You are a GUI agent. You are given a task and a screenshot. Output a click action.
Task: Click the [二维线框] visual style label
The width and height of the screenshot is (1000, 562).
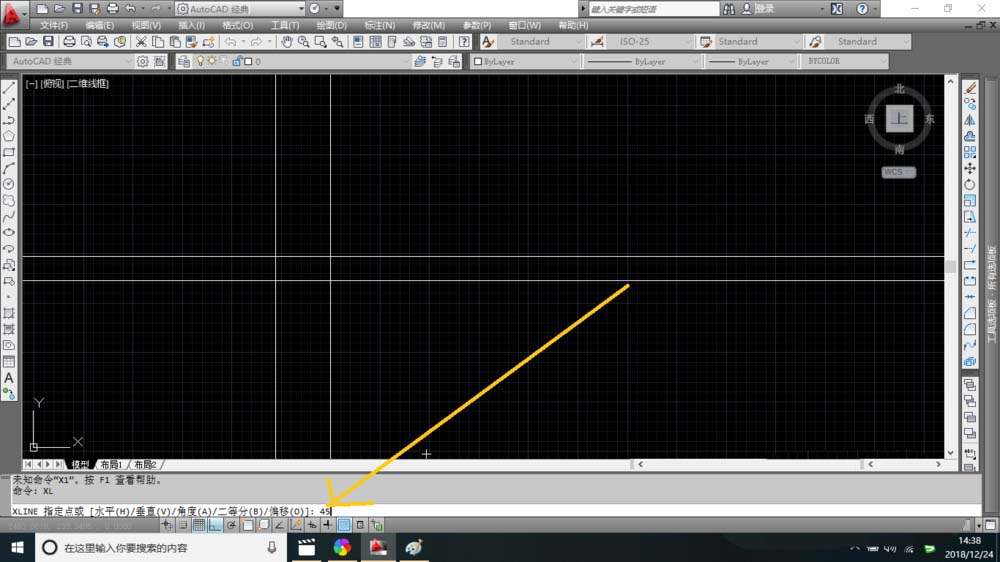(88, 84)
